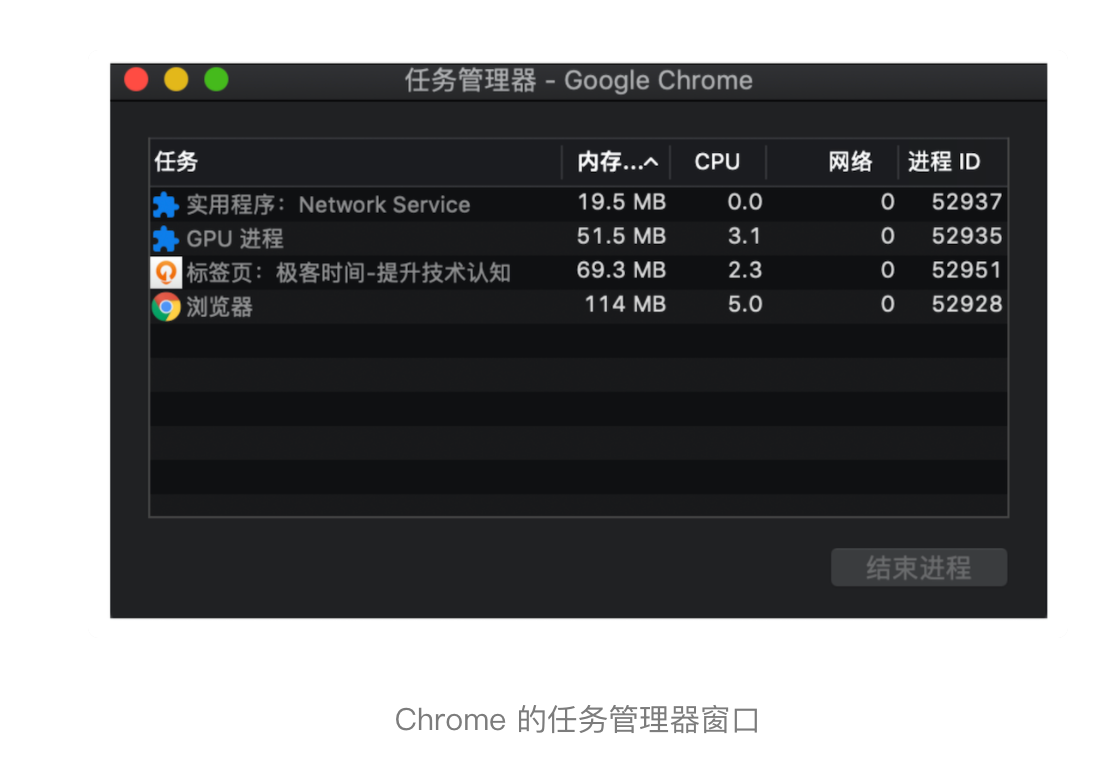The width and height of the screenshot is (1110, 776).
Task: Select the 实用程序: Network Service row
Action: [578, 205]
